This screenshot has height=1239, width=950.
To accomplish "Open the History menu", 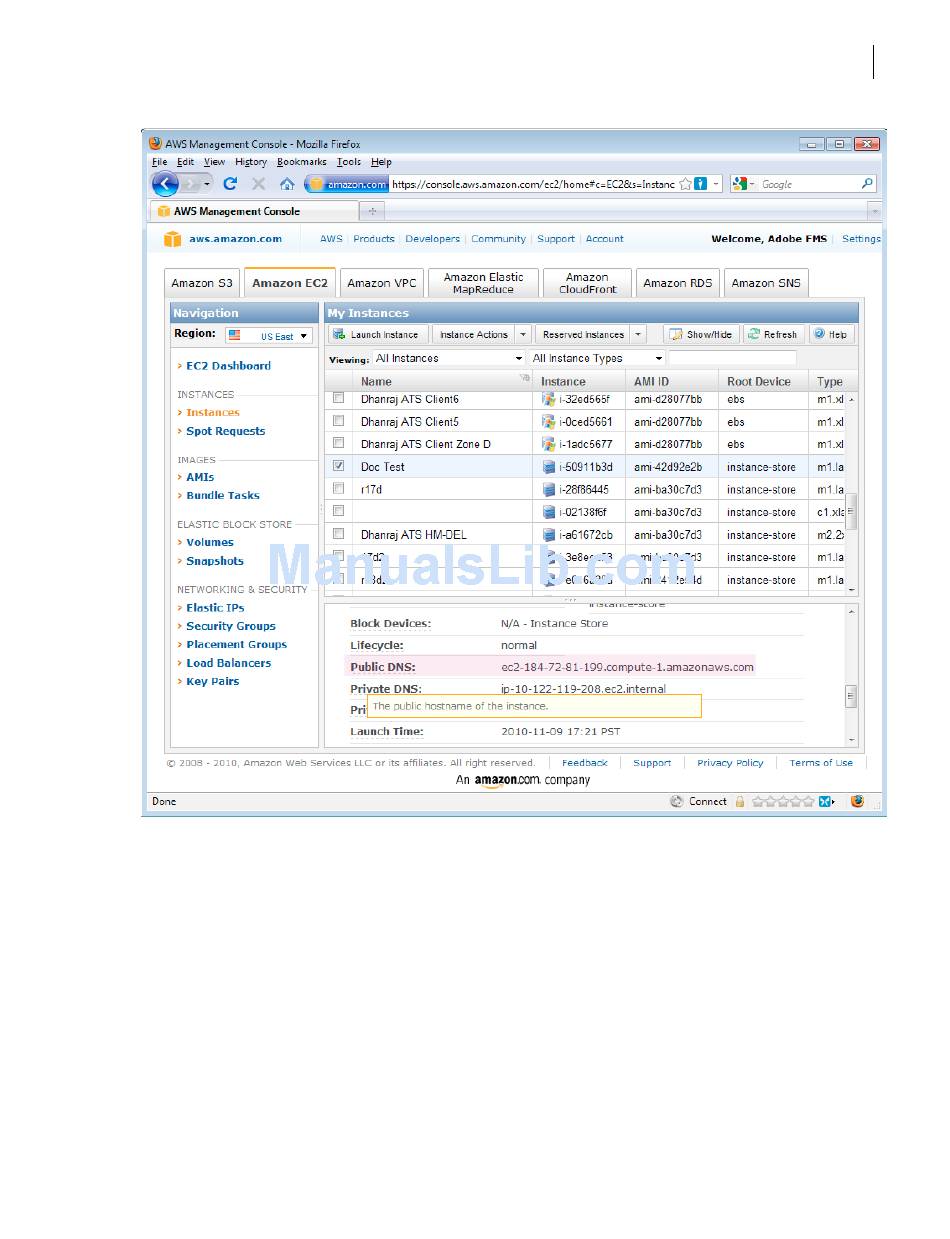I will 250,162.
